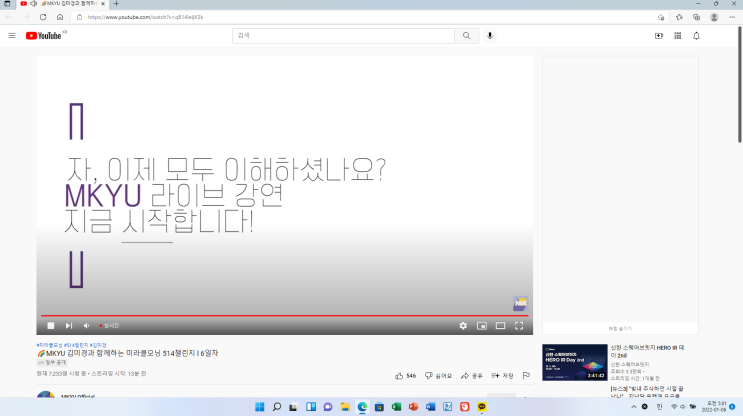Save video to playlist with 저장
The height and width of the screenshot is (416, 743).
click(502, 375)
